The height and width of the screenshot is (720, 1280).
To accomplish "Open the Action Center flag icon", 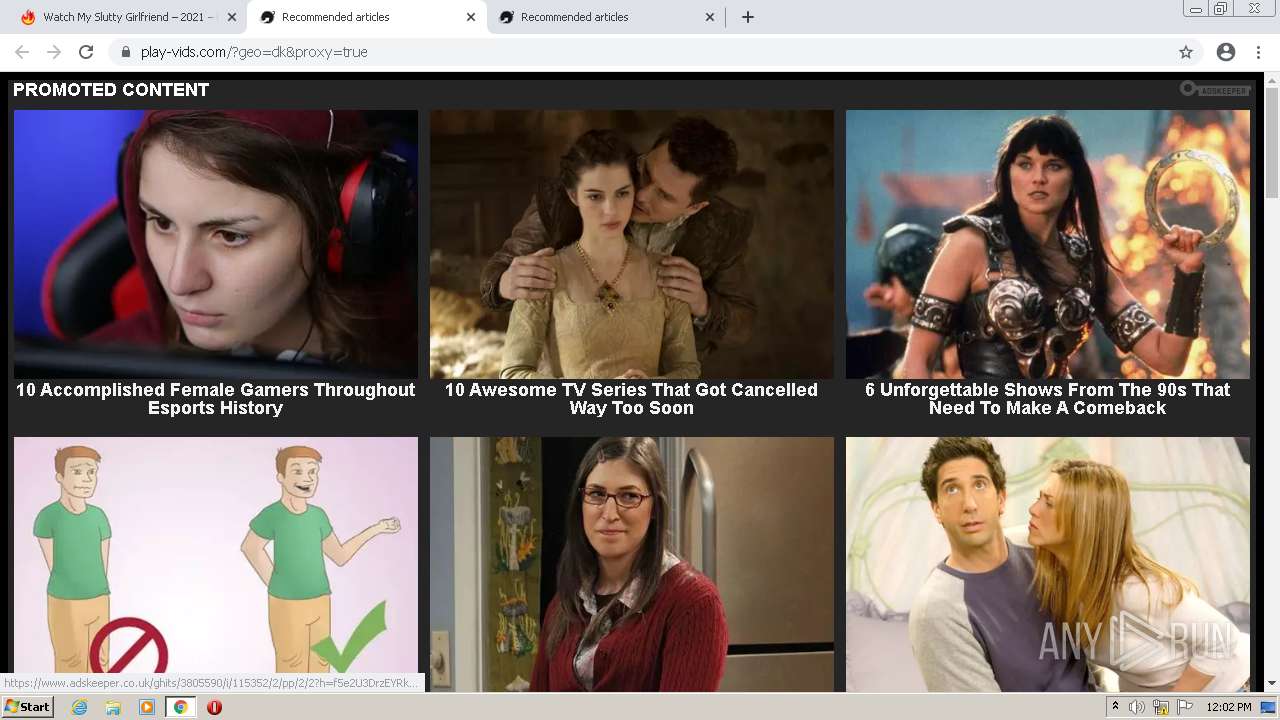I will pos(1185,707).
